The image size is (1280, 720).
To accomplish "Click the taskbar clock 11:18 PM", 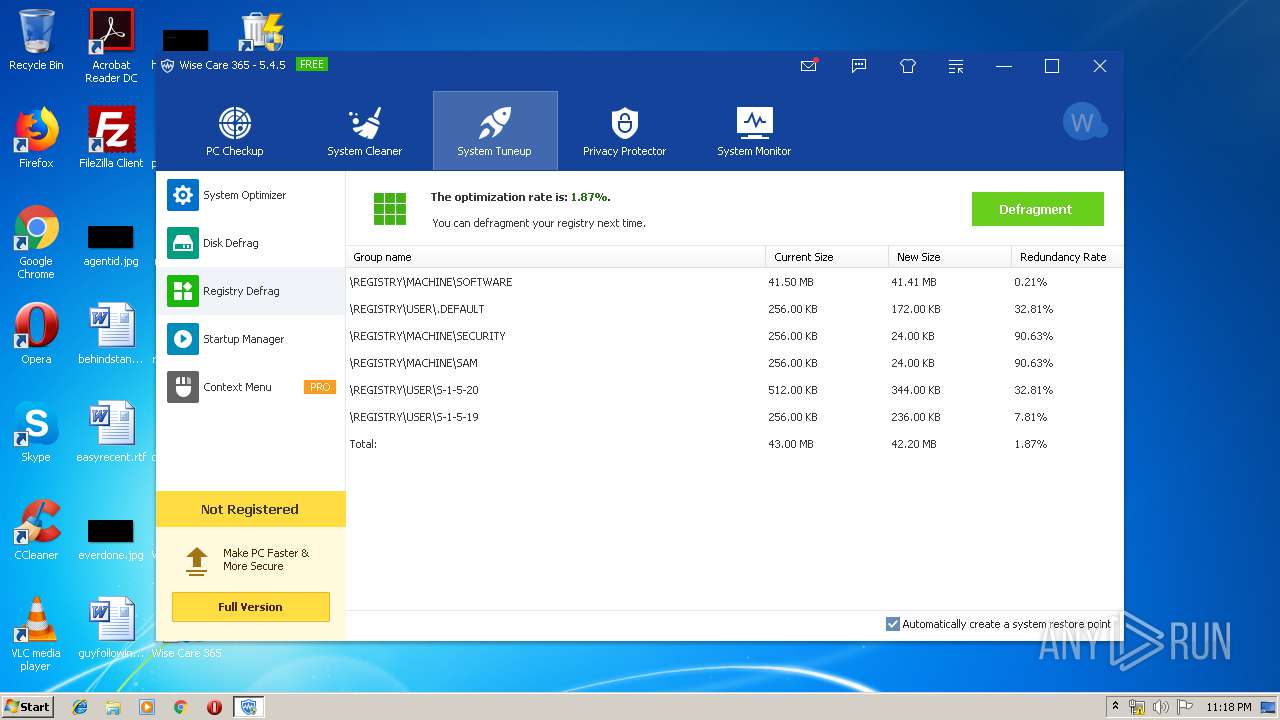I will (1228, 707).
